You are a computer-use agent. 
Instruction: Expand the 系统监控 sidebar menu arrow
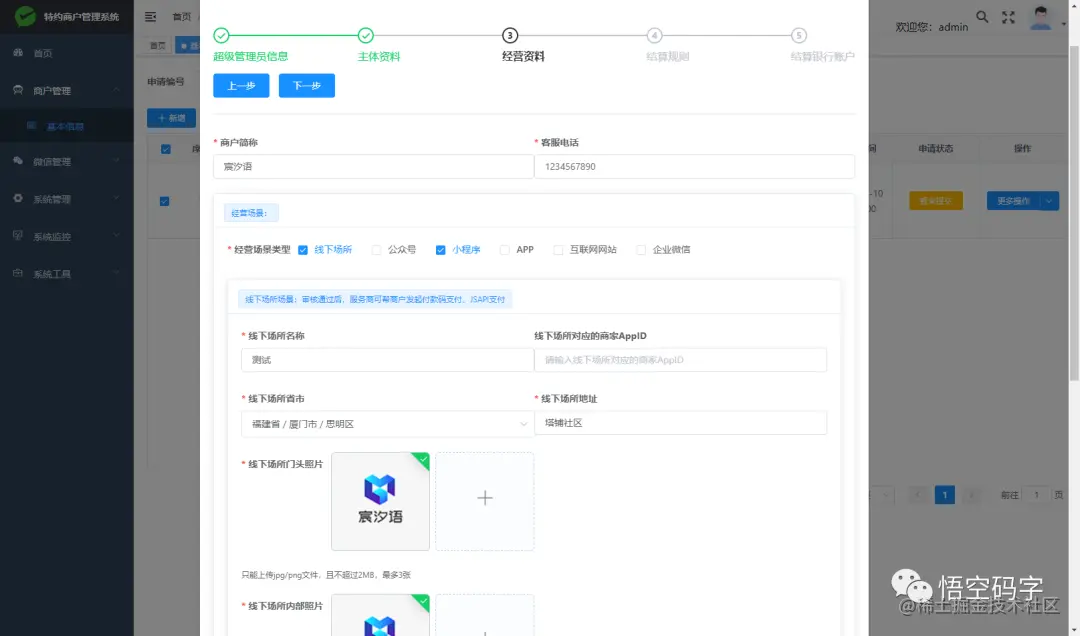tap(116, 236)
